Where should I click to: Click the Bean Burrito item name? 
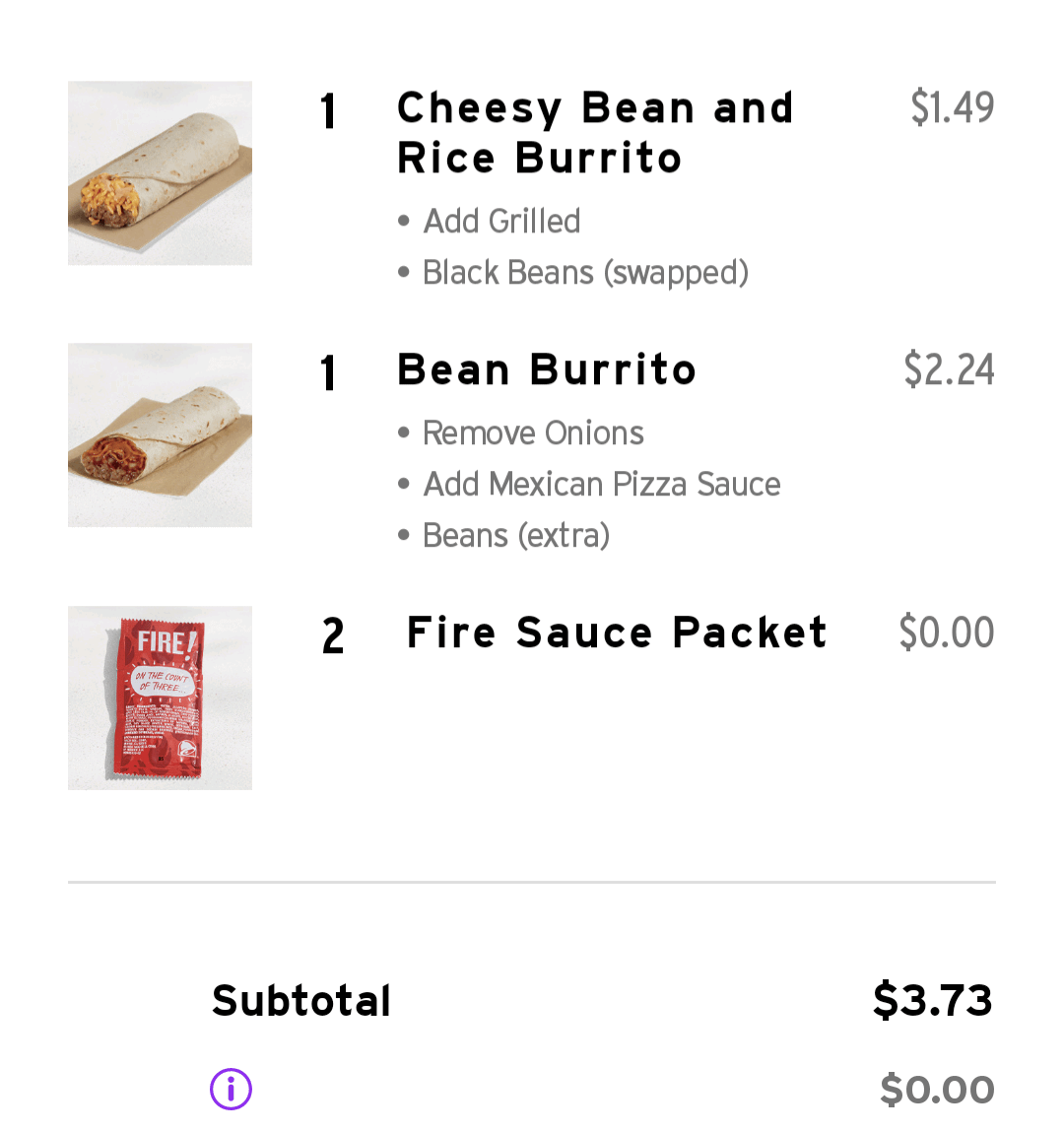pyautogui.click(x=547, y=370)
